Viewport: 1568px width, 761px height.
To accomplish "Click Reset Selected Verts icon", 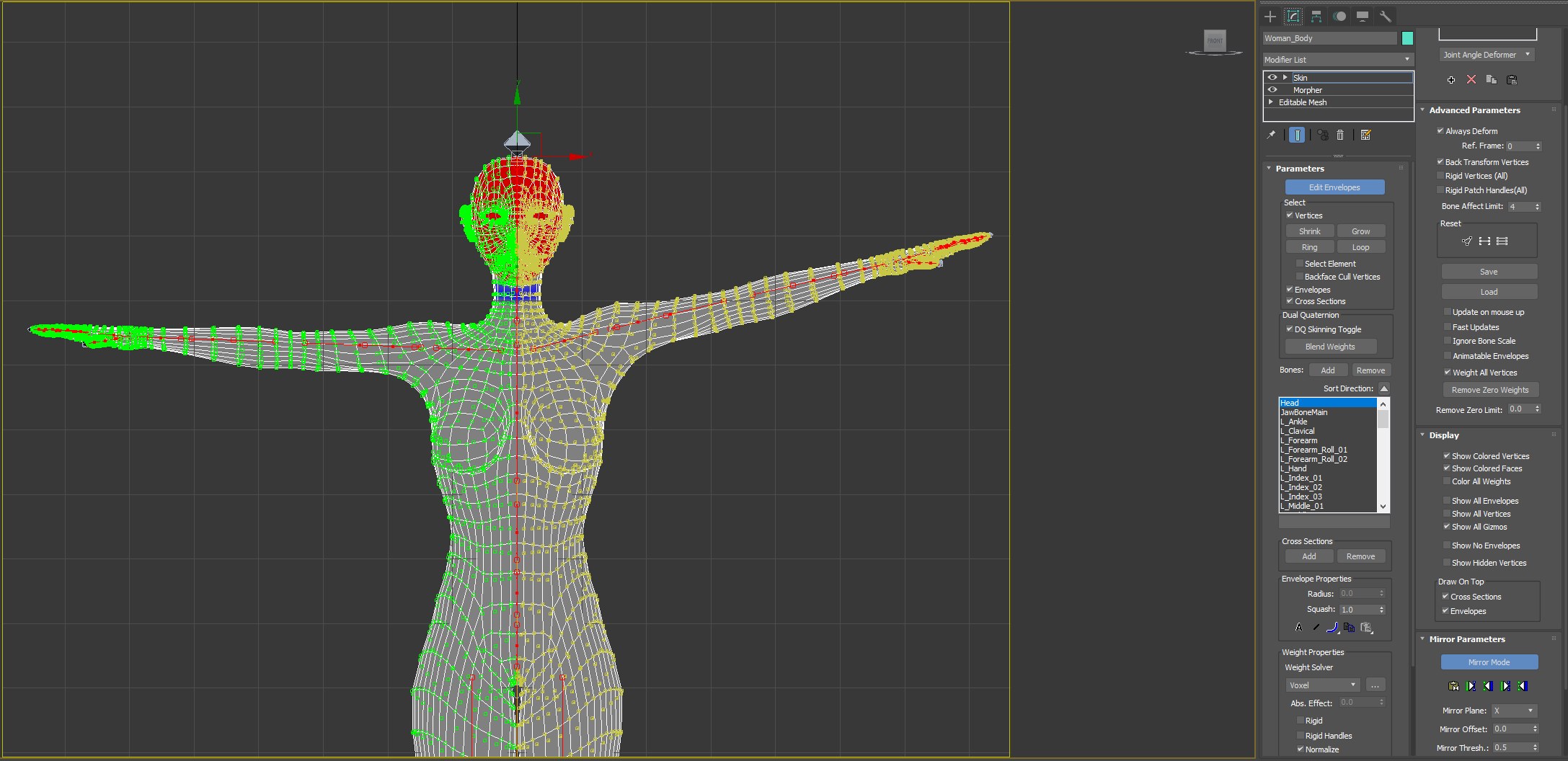I will pos(1467,241).
